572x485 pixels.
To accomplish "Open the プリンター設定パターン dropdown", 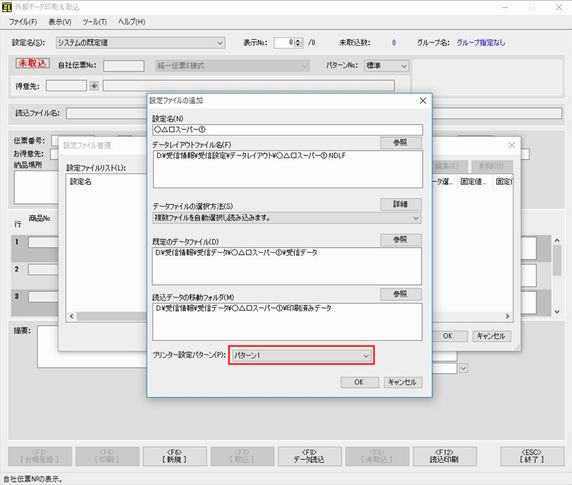I will pos(301,356).
